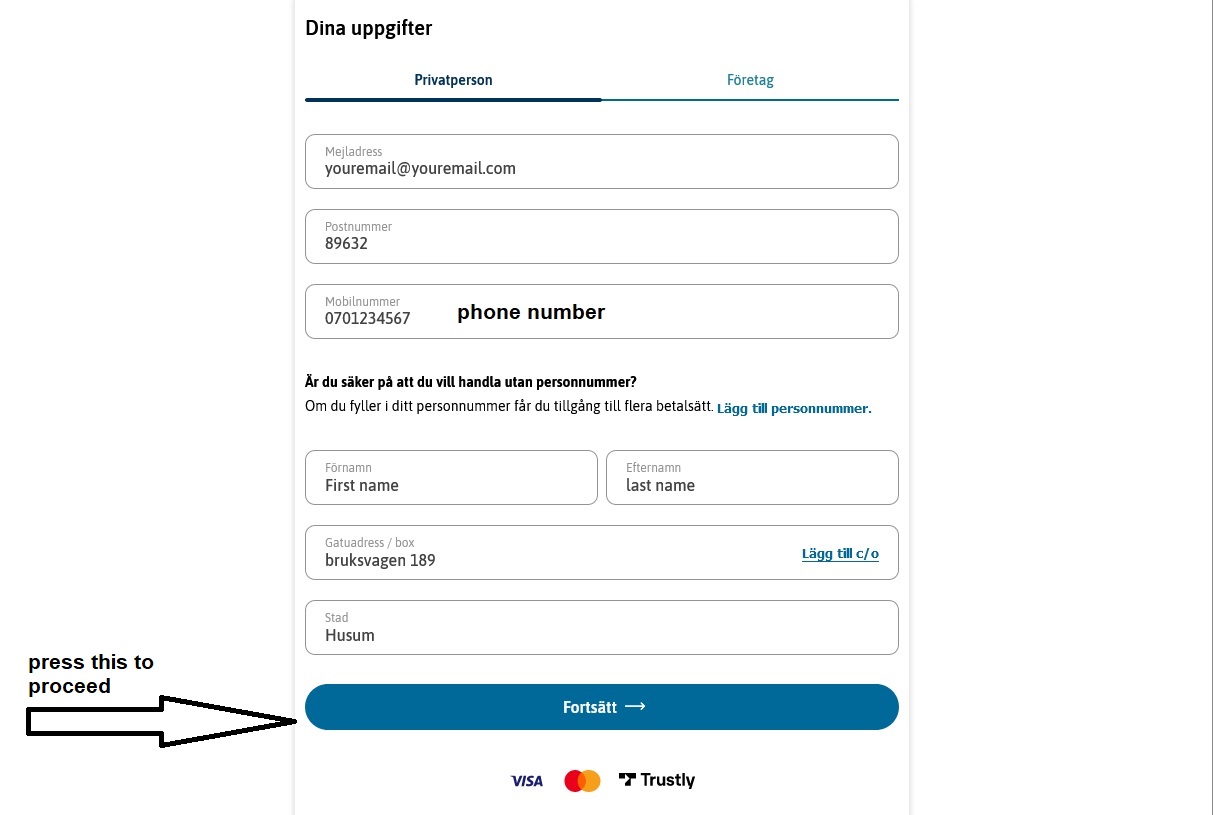Viewport: 1213px width, 815px height.
Task: Select the Efternamn last name field
Action: pyautogui.click(x=752, y=477)
